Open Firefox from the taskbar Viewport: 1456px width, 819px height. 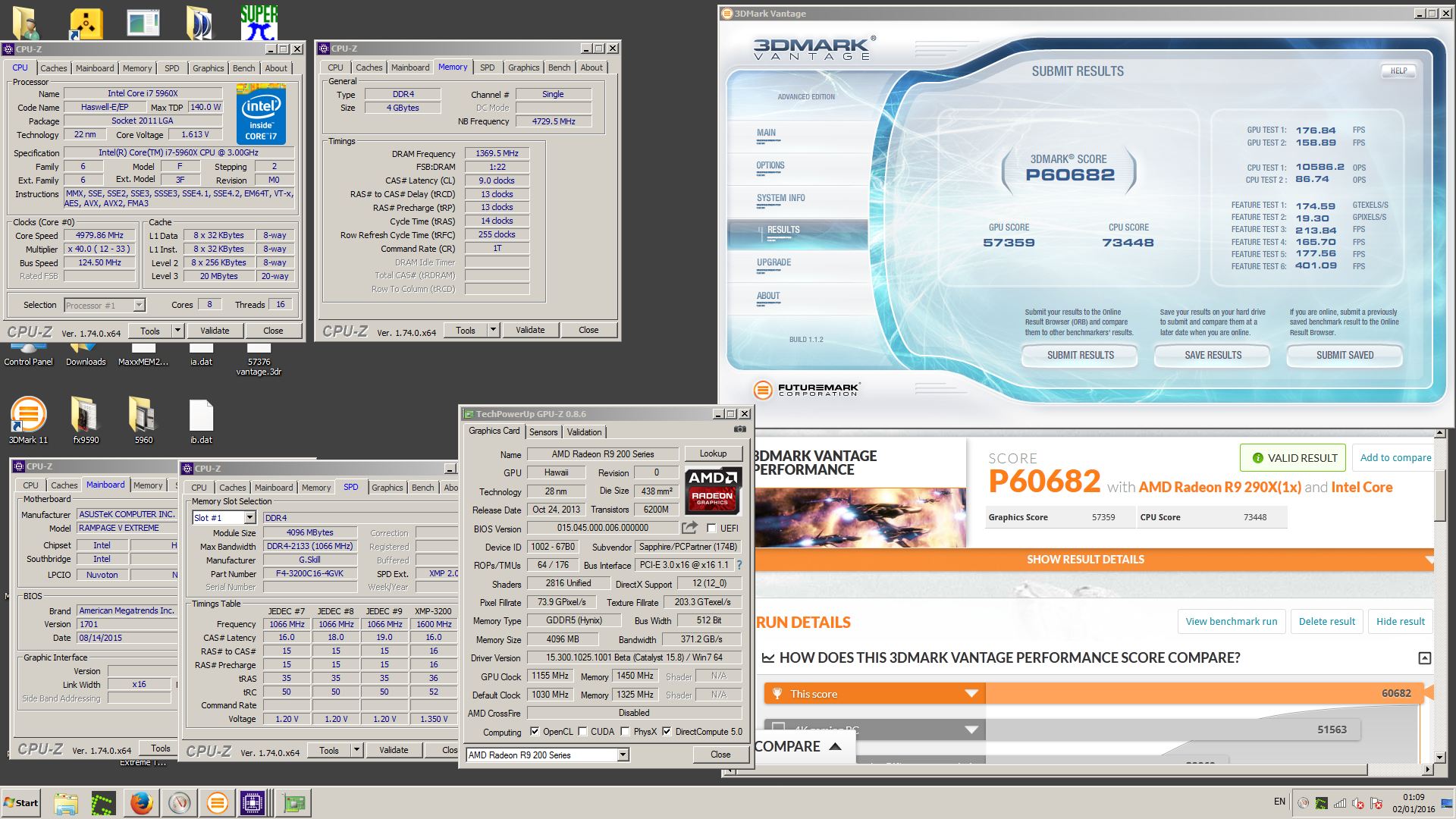point(141,802)
